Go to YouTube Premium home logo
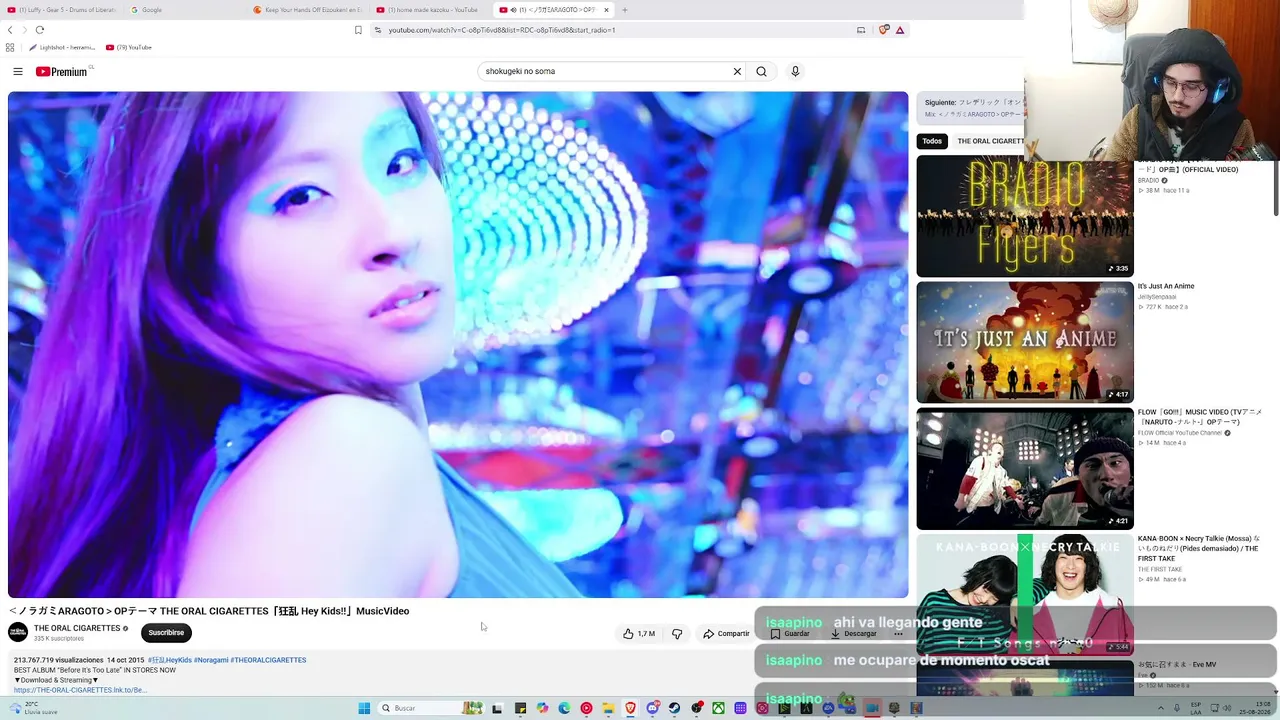This screenshot has height=720, width=1280. pos(63,72)
